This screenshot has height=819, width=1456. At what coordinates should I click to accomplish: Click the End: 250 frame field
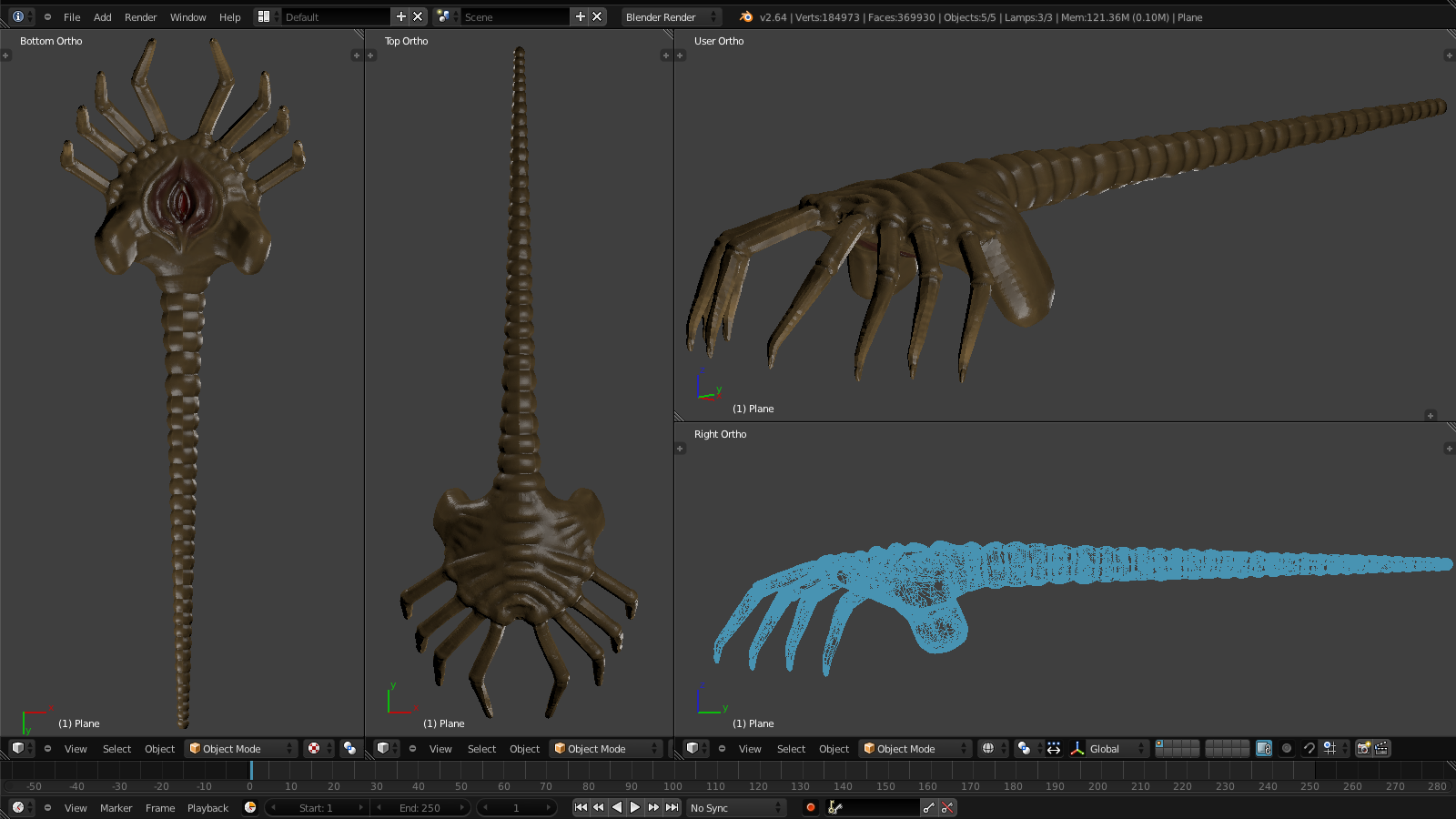pos(420,807)
